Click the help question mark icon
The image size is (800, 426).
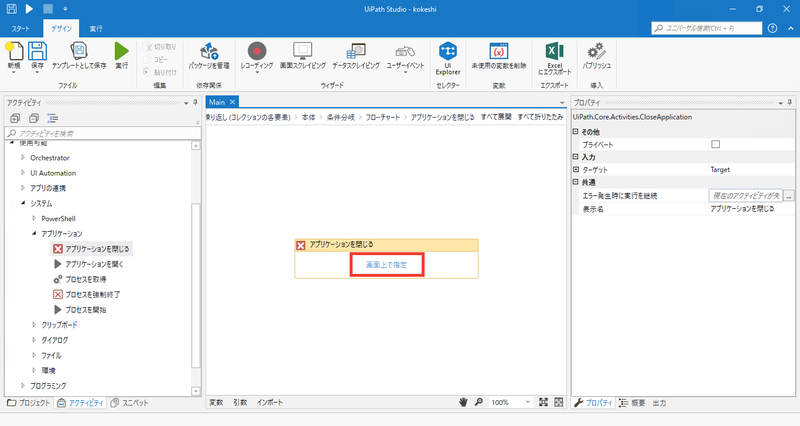pyautogui.click(x=772, y=28)
